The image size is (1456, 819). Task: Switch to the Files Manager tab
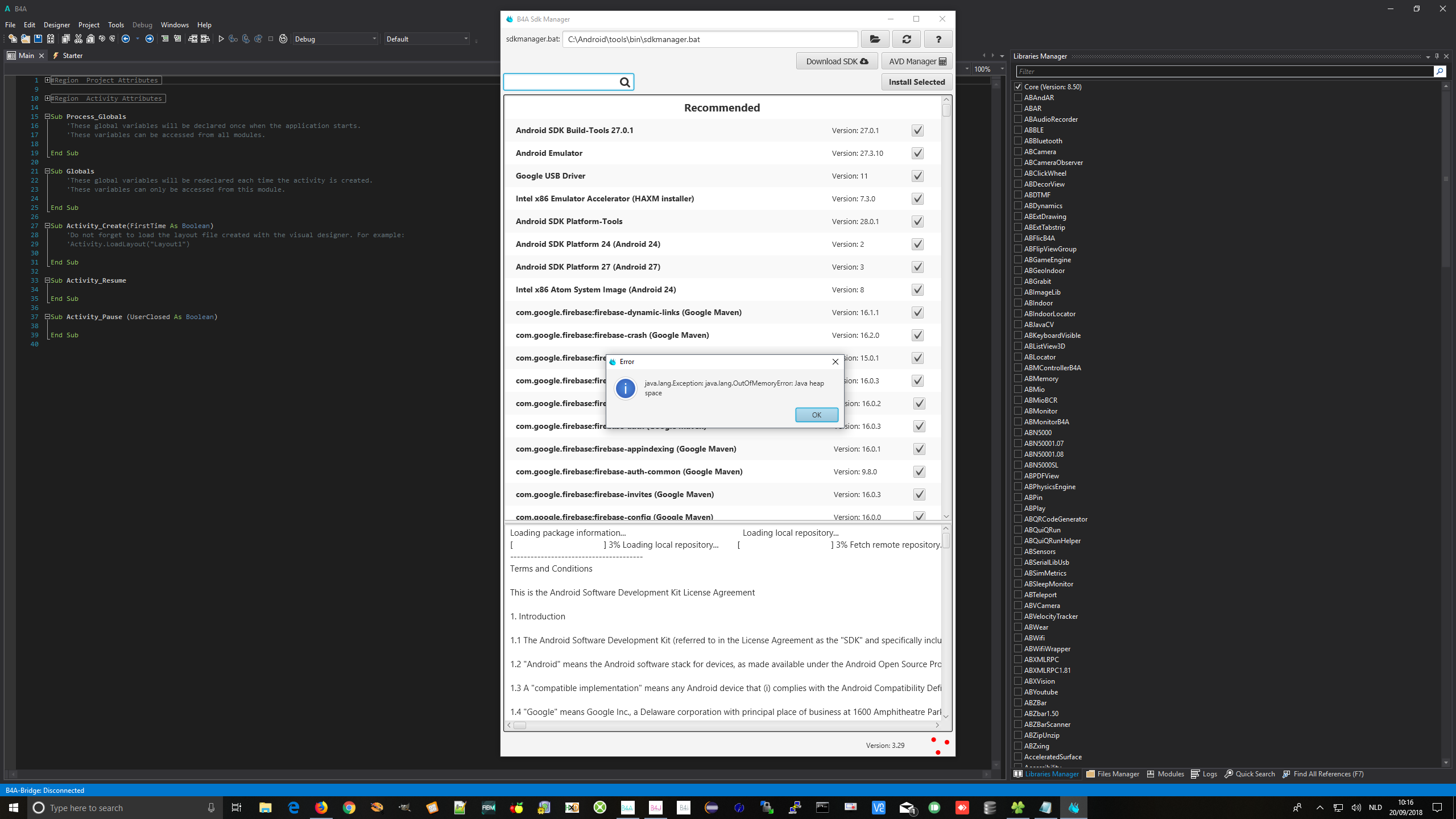point(1112,774)
